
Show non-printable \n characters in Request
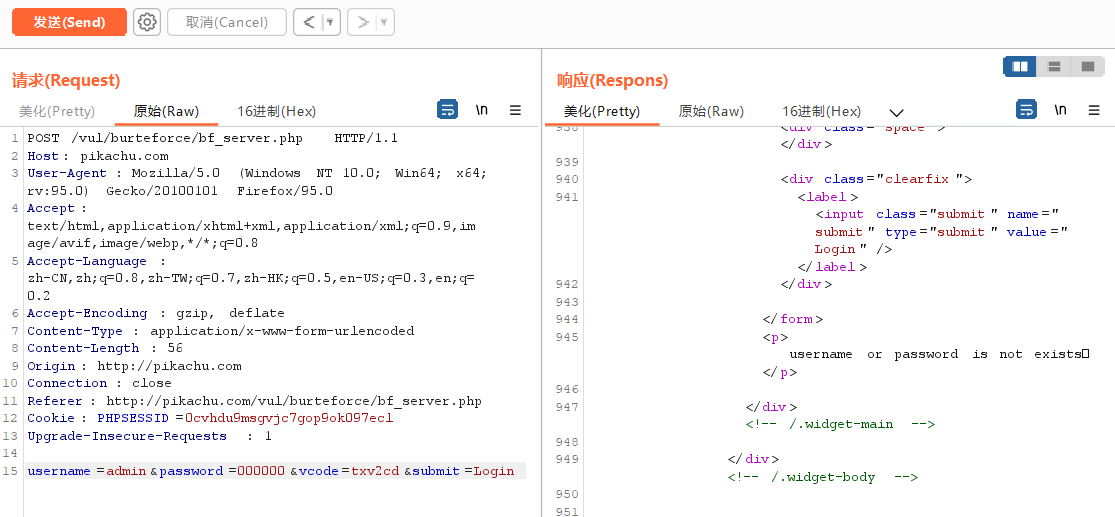(482, 110)
